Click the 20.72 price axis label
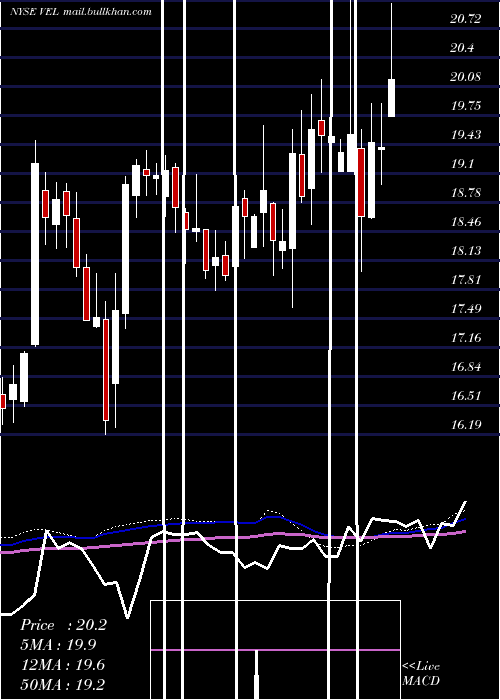The height and width of the screenshot is (700, 500). click(466, 19)
